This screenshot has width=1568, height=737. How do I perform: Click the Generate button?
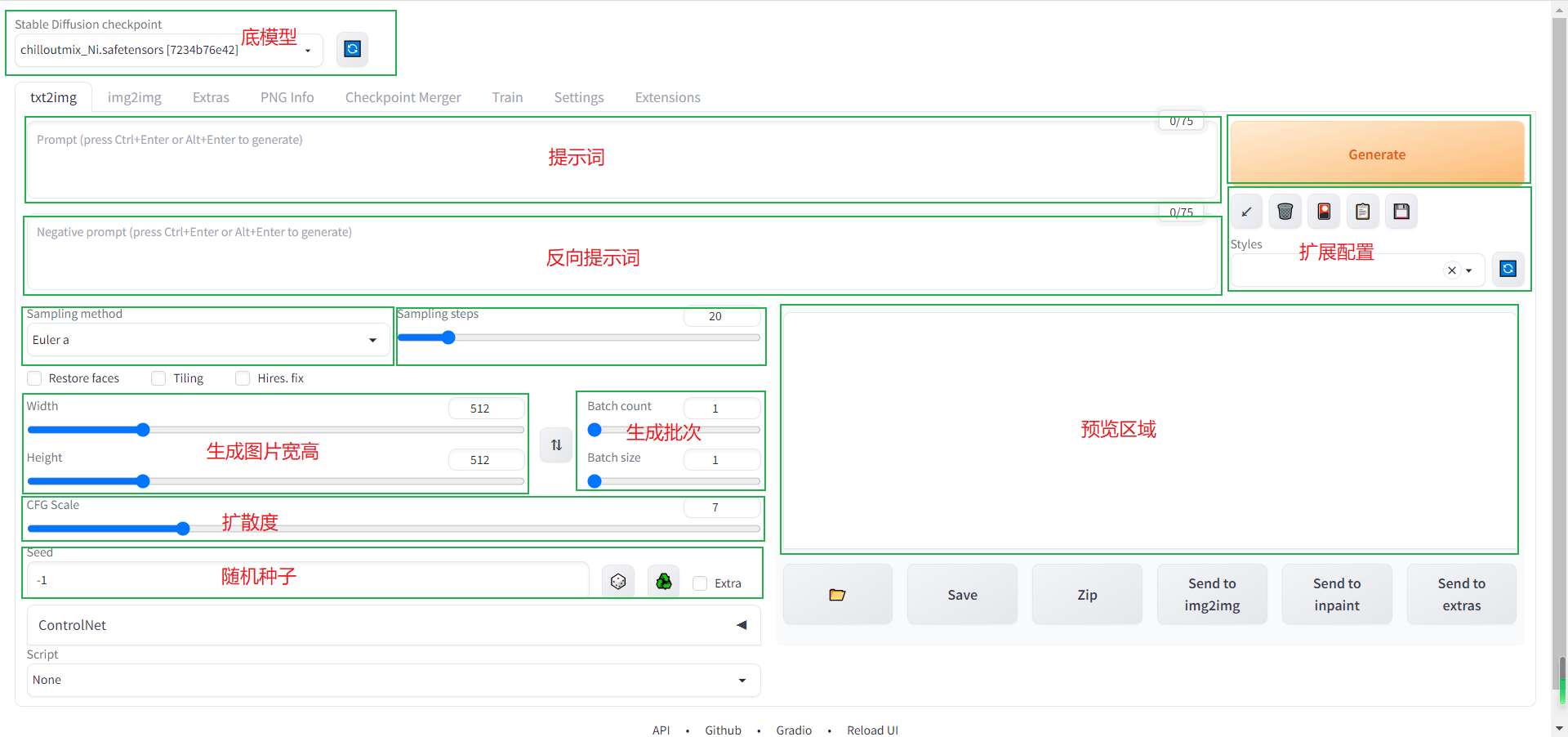[x=1377, y=154]
